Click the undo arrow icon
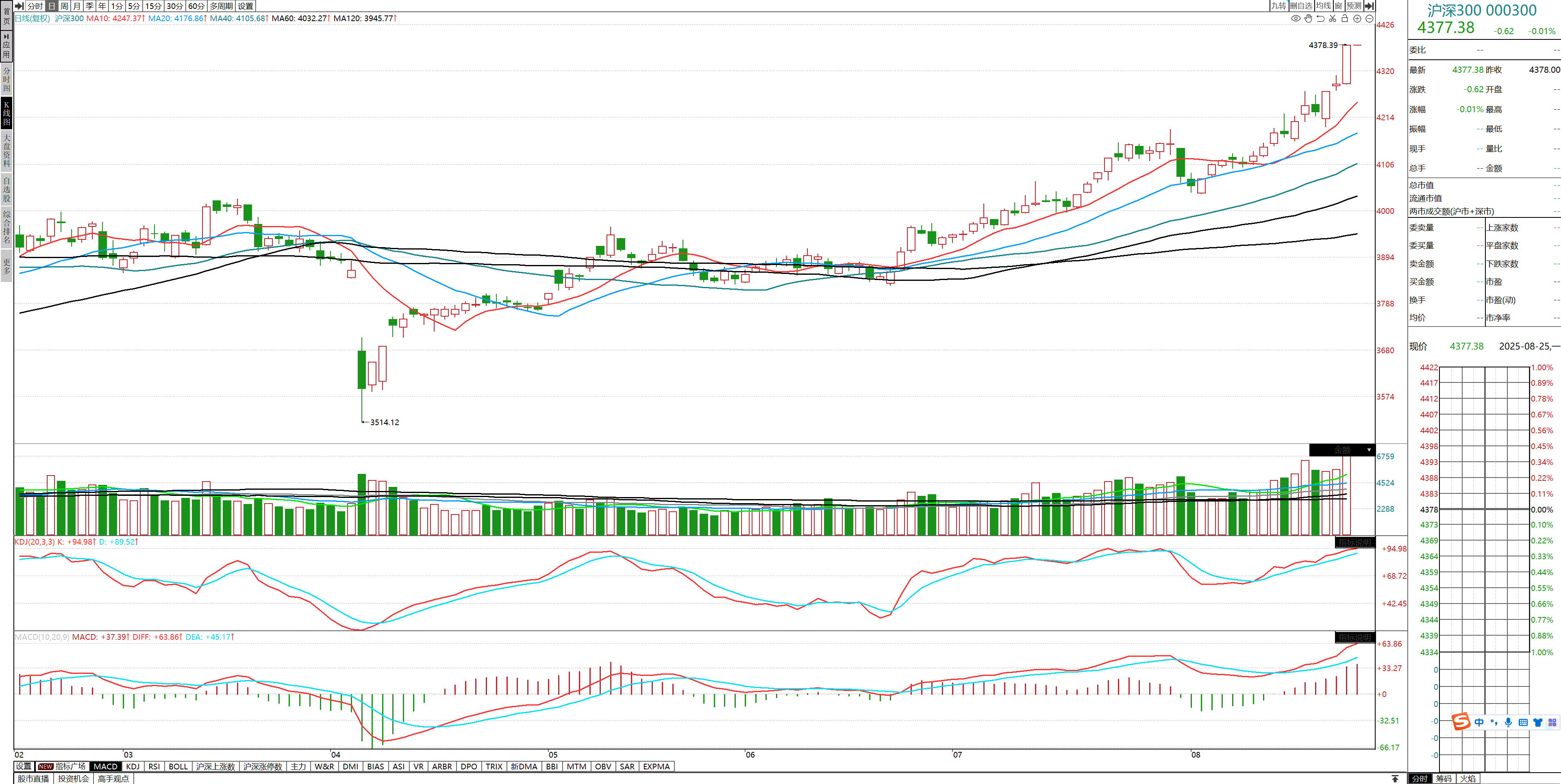Screen dimensions: 1561x784 coord(1320,19)
